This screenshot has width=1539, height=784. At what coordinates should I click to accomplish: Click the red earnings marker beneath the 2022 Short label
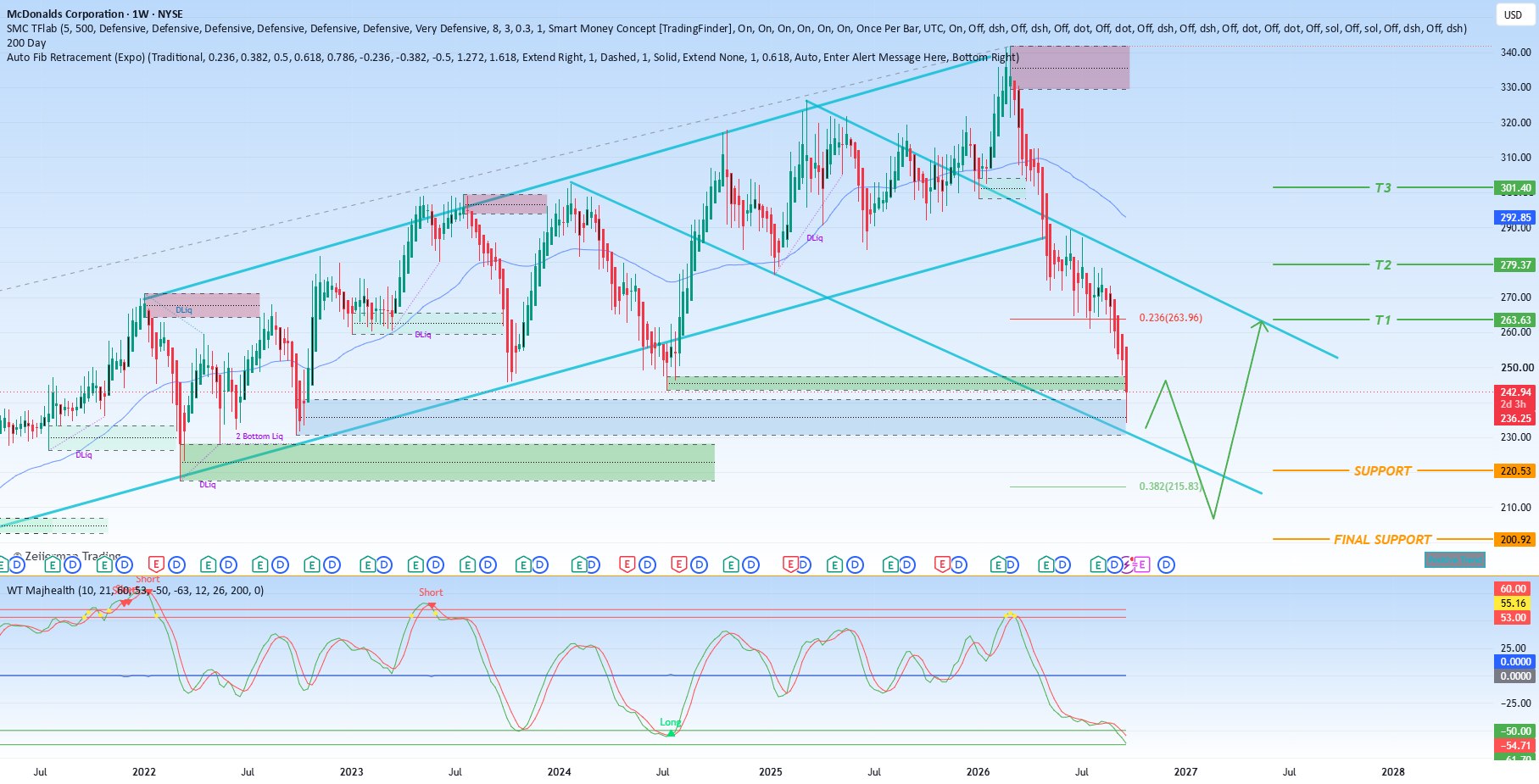click(x=156, y=564)
